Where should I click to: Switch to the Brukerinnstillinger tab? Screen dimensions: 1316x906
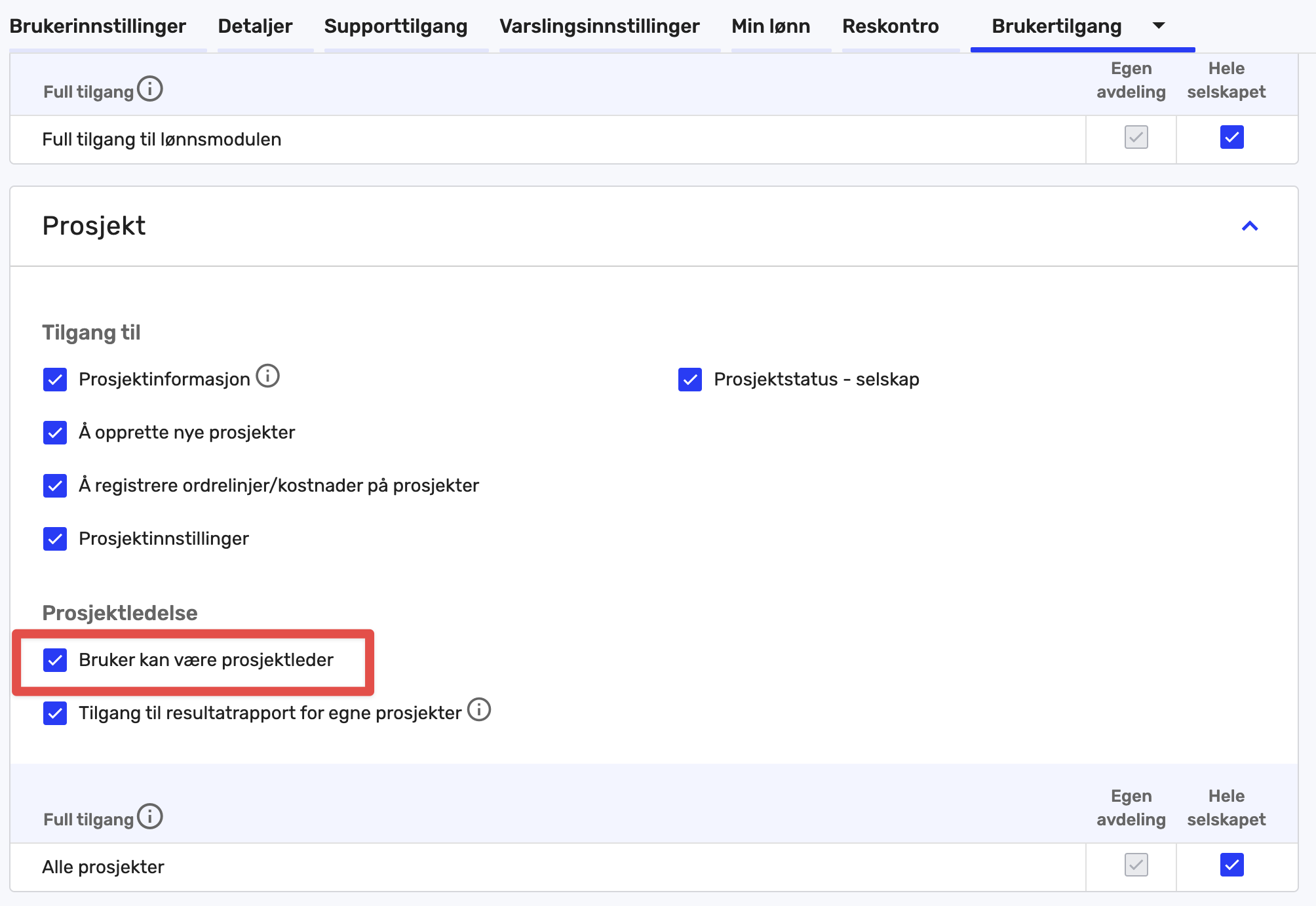click(x=98, y=26)
